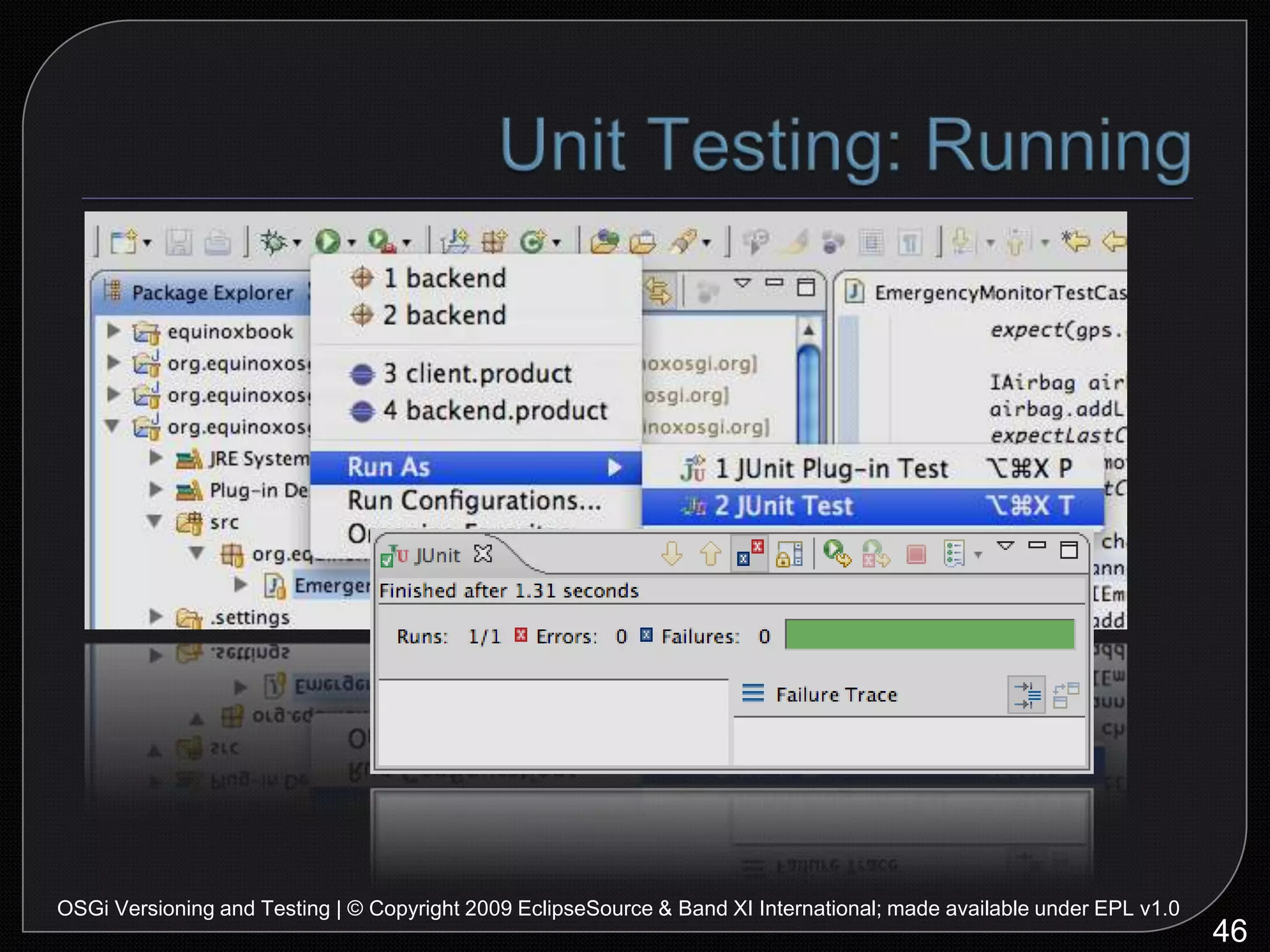Viewport: 1270px width, 952px height.
Task: Toggle Show Failures Only in JUnit view
Action: (750, 553)
